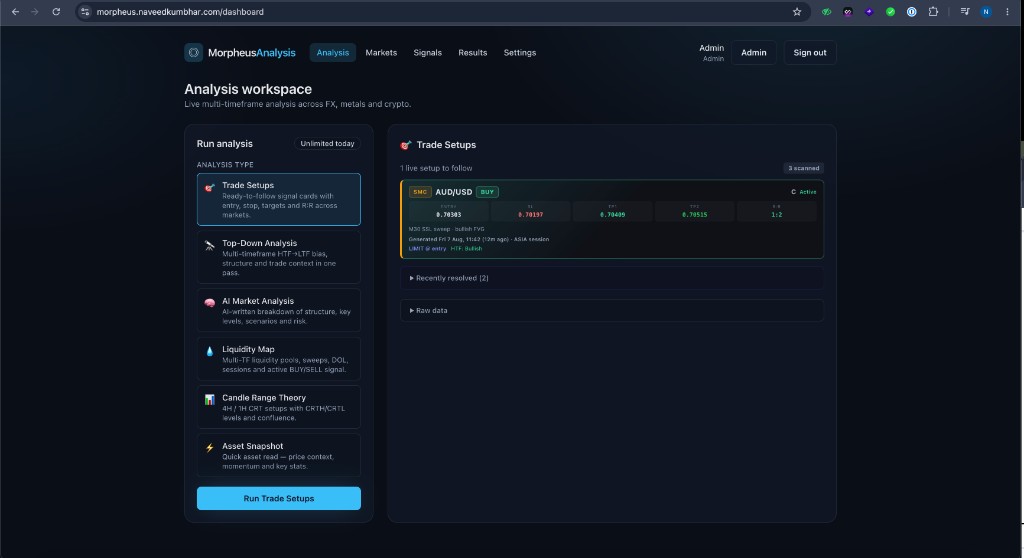1024x558 pixels.
Task: Click the SMC tag on AUD/USD card
Action: 420,192
